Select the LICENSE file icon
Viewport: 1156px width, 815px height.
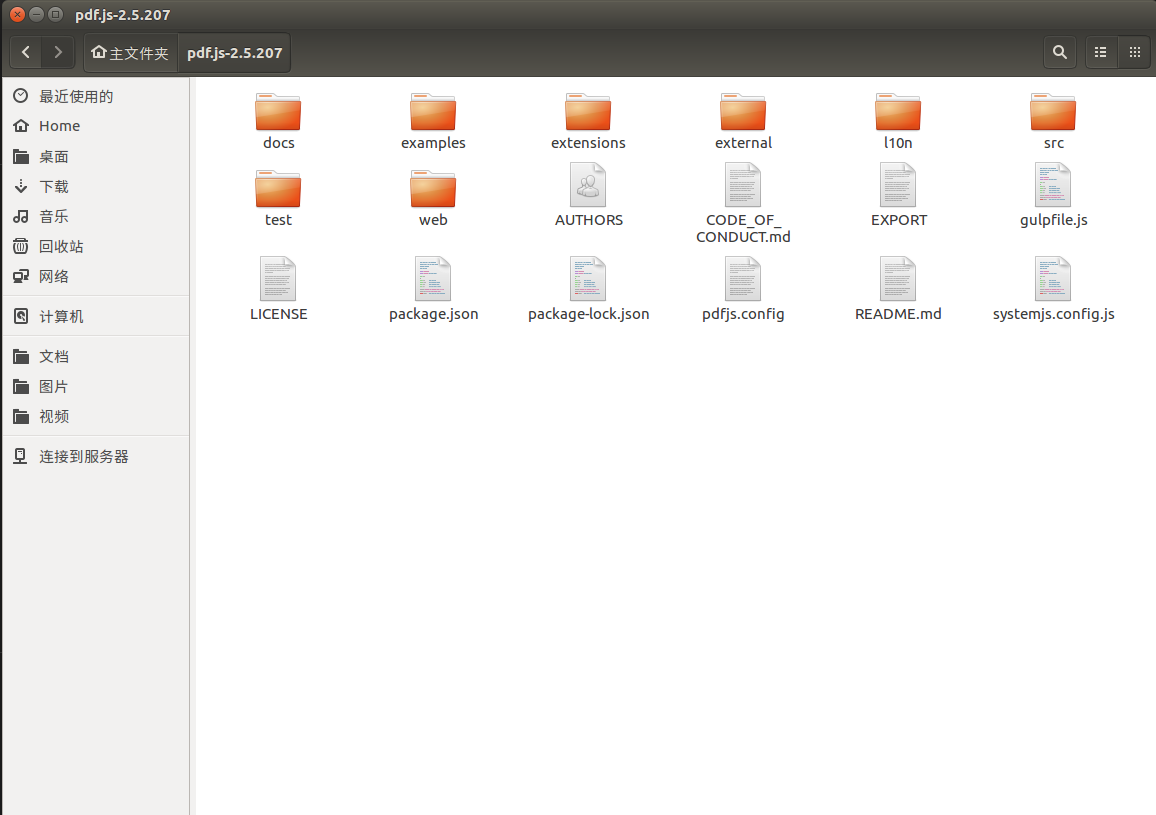tap(278, 279)
